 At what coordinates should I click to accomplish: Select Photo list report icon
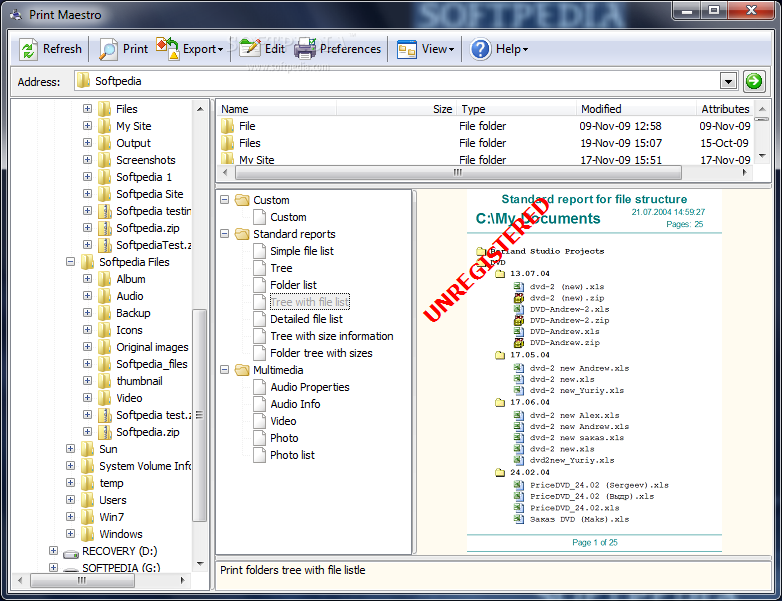tap(259, 455)
